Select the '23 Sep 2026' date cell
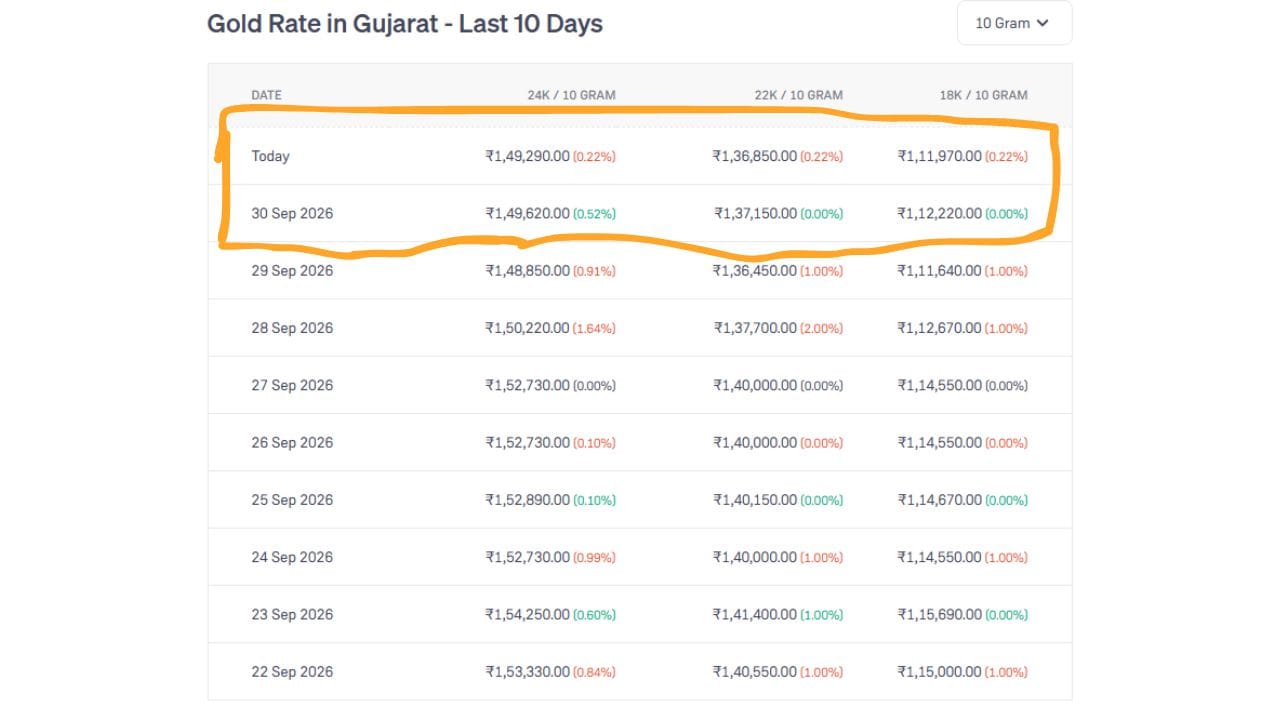 click(292, 614)
